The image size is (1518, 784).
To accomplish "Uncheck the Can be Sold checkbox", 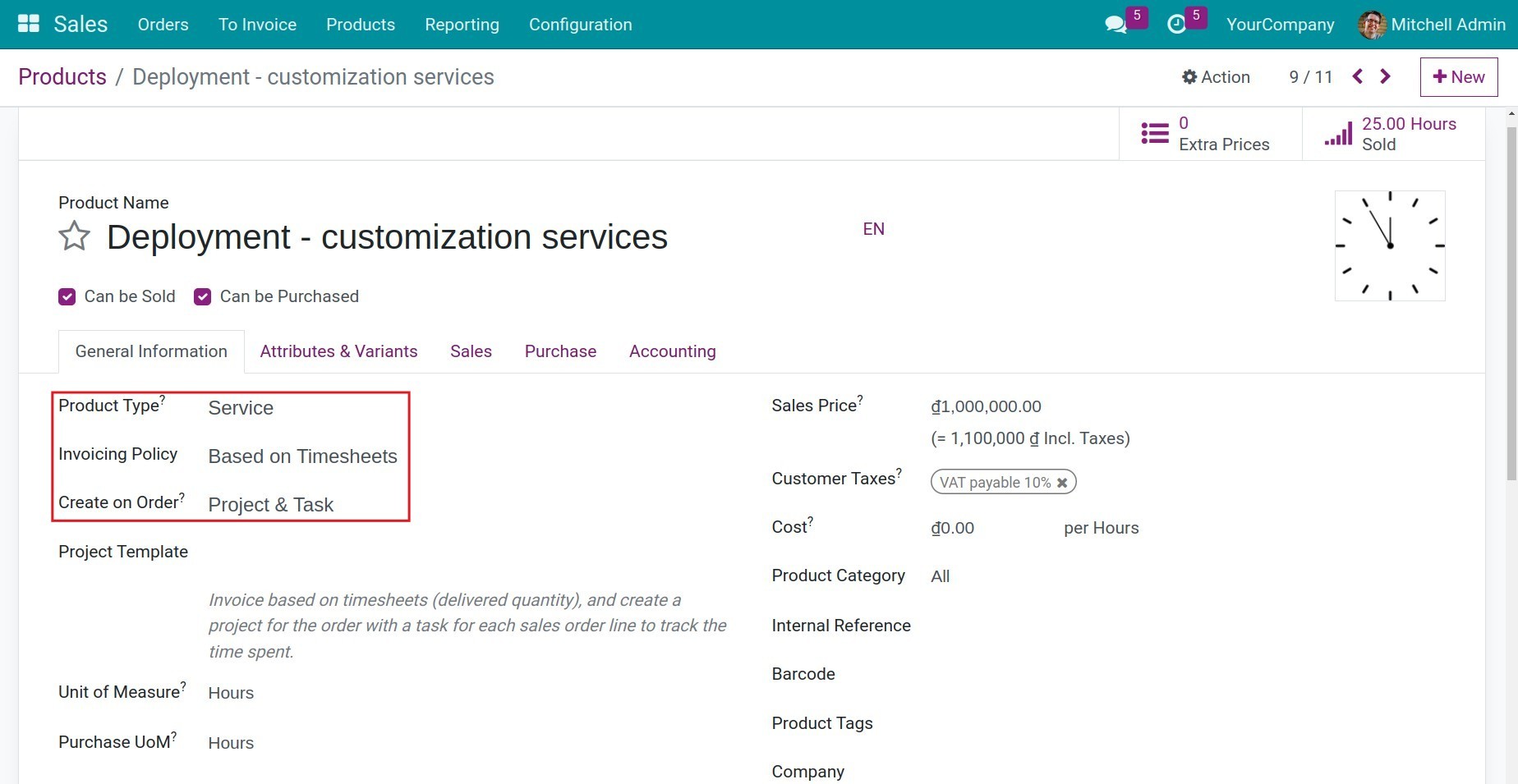I will [x=67, y=296].
